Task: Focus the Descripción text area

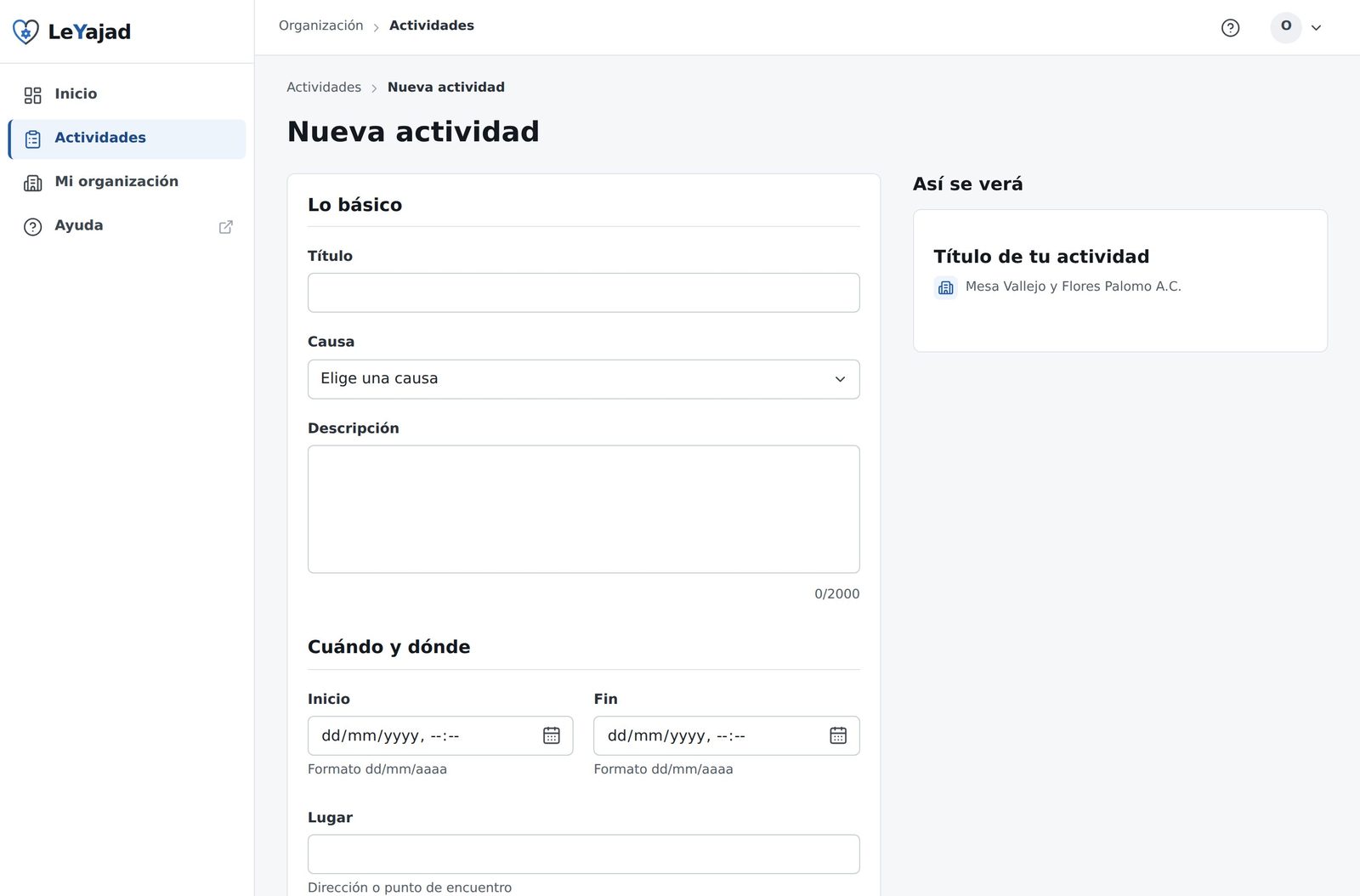Action: click(x=583, y=509)
